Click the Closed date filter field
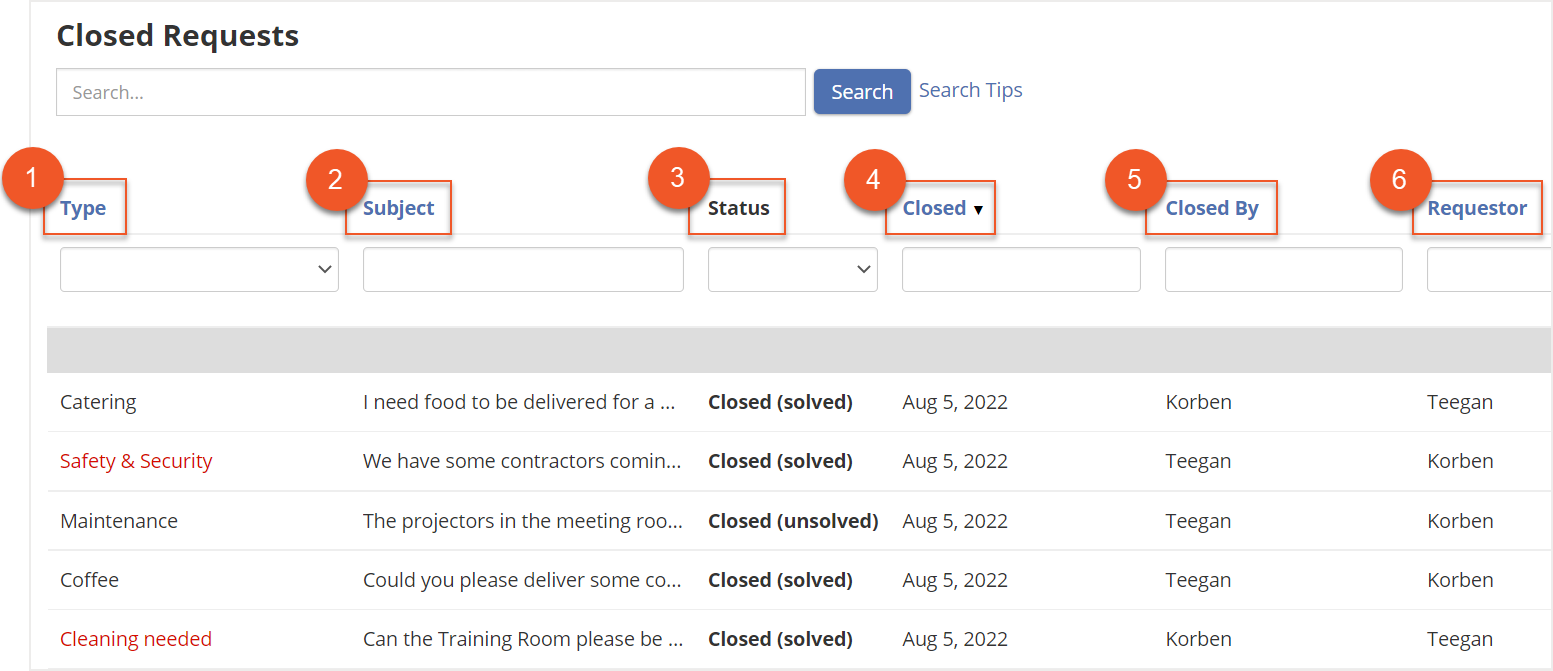 1020,269
